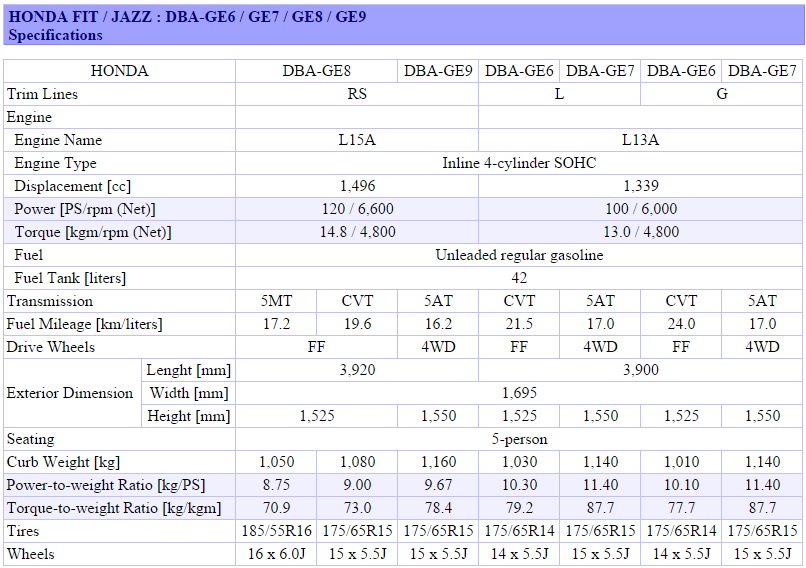806x568 pixels.
Task: Click the 'G' trim line cell
Action: tap(722, 94)
